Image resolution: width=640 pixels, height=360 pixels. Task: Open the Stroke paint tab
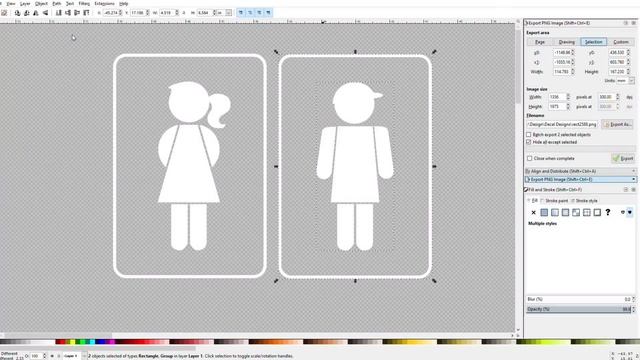pos(554,201)
